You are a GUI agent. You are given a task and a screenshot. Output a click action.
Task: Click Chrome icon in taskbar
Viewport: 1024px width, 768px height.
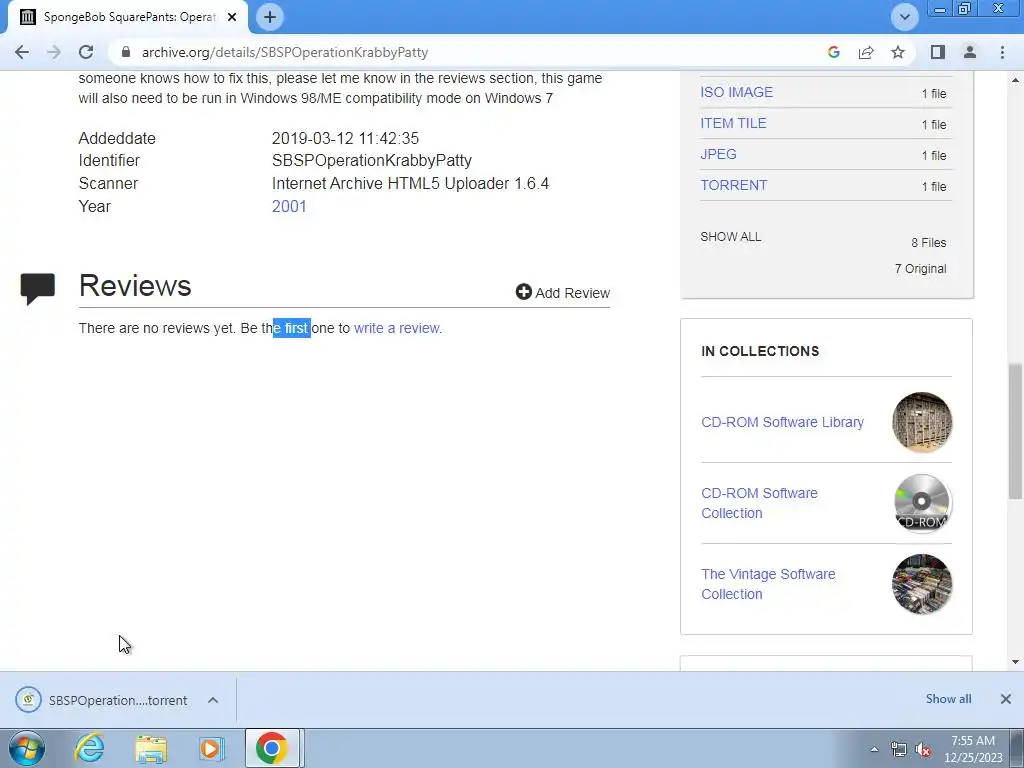[272, 748]
